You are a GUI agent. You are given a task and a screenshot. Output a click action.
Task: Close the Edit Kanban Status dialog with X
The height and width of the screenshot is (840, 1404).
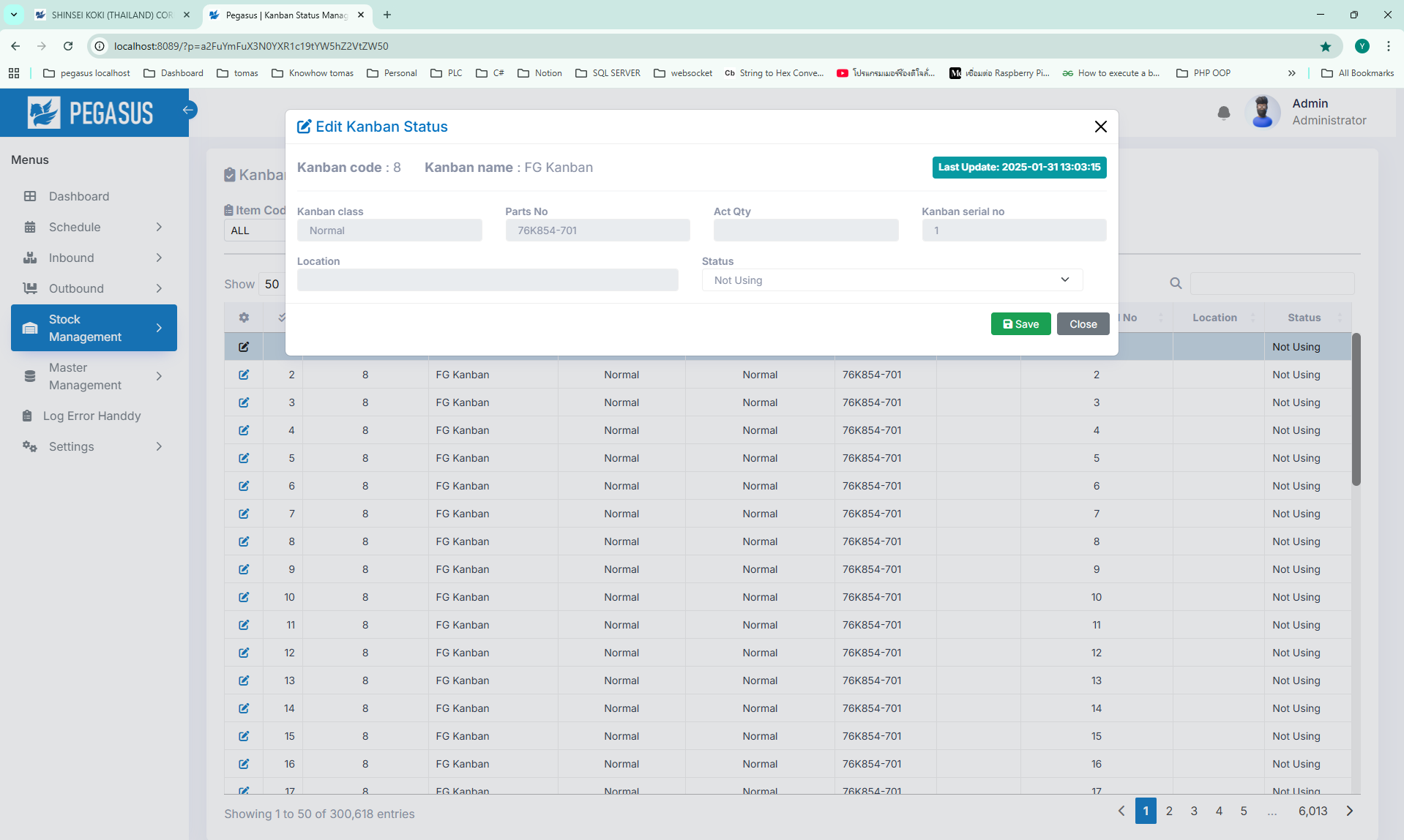(1100, 127)
